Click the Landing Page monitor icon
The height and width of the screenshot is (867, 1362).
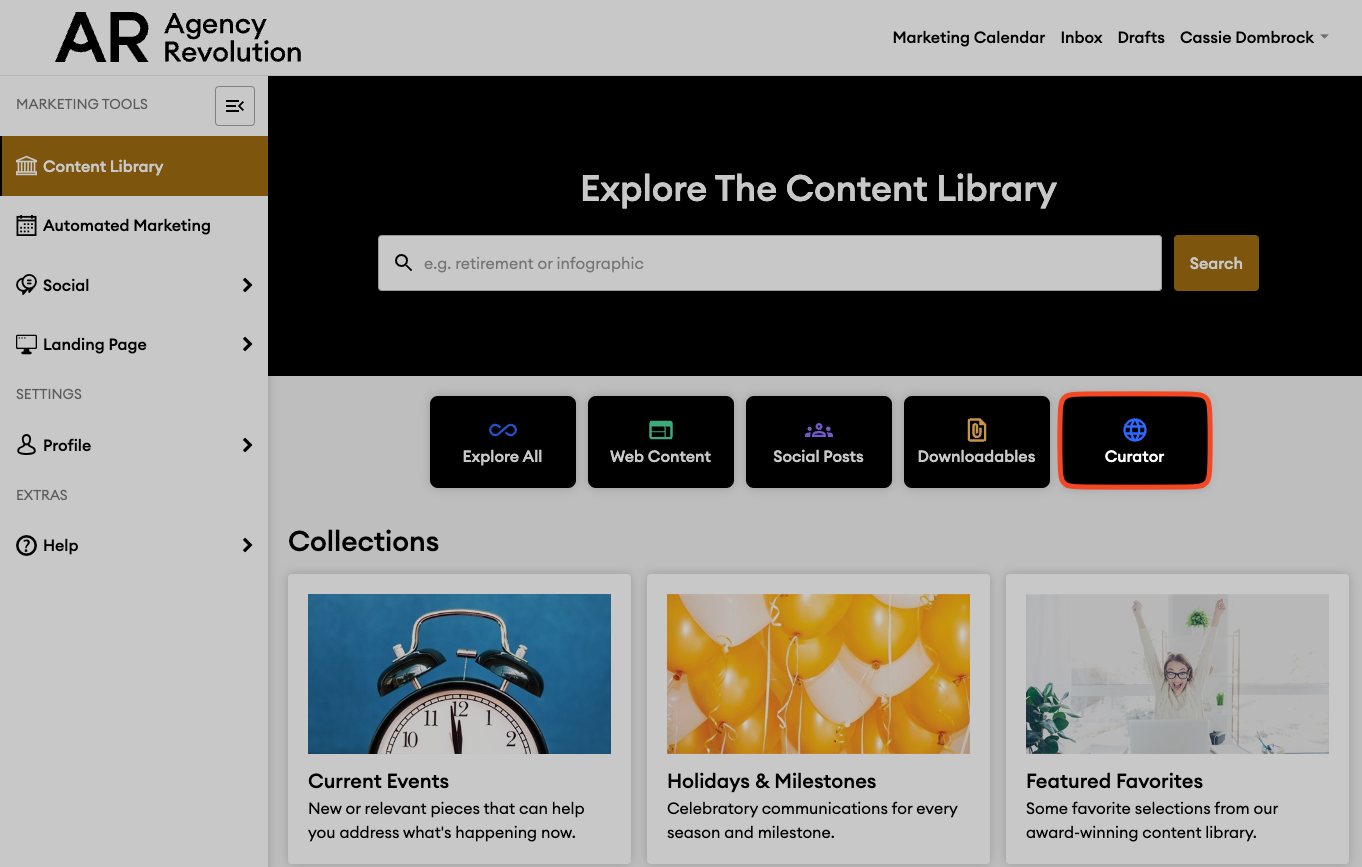[x=27, y=344]
